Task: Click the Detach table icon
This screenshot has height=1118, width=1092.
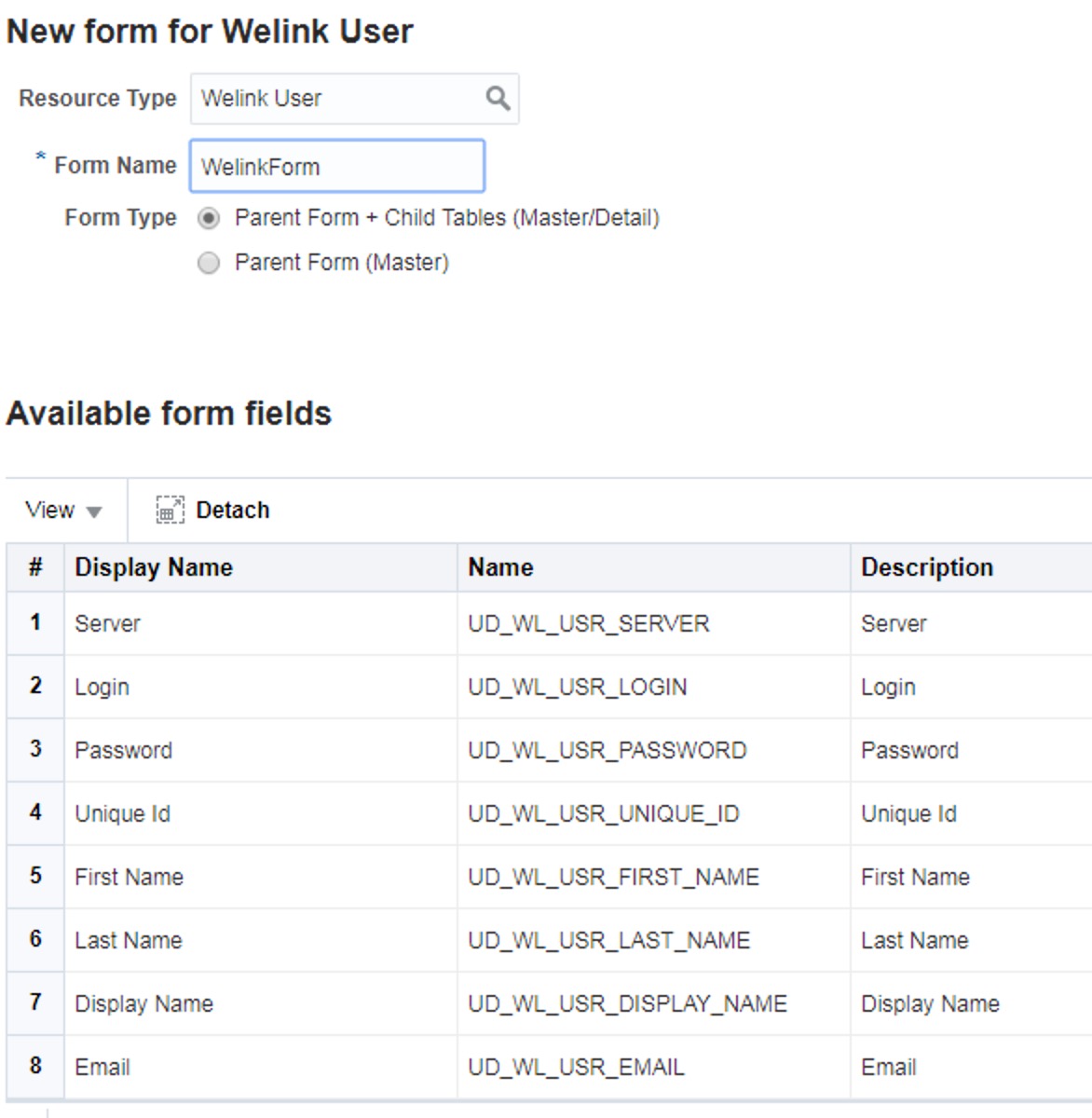Action: pos(170,510)
